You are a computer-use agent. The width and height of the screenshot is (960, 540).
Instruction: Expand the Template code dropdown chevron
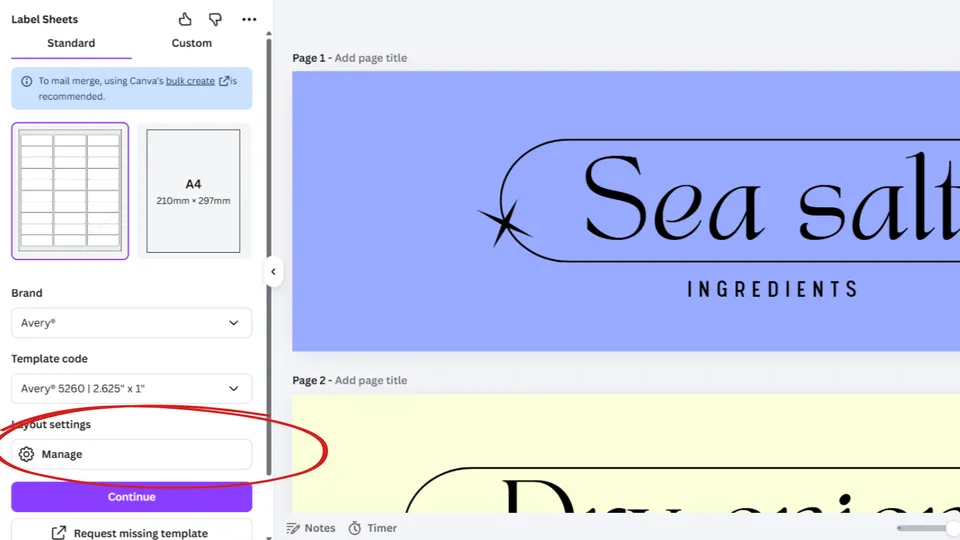coord(234,388)
